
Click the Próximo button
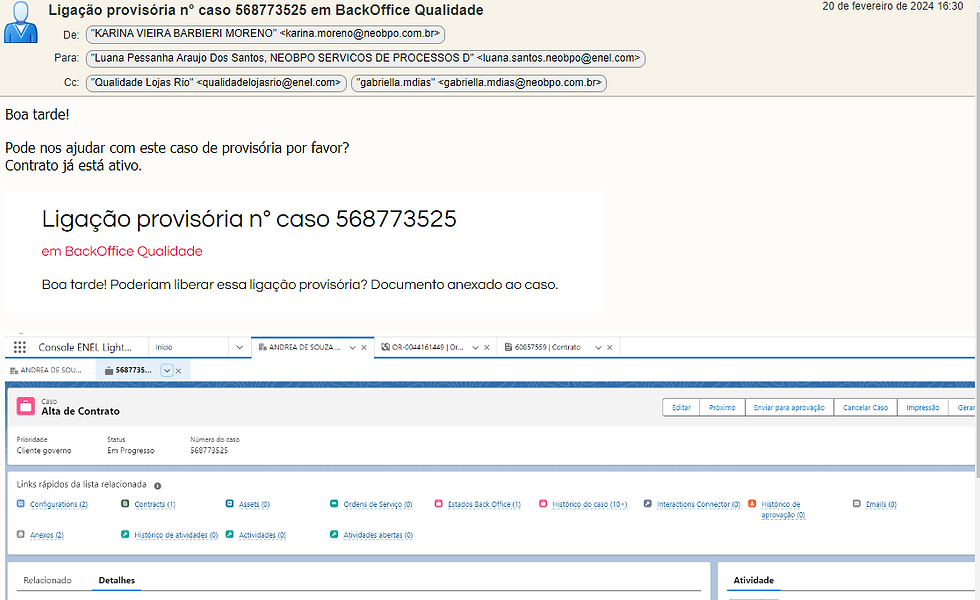[x=722, y=408]
